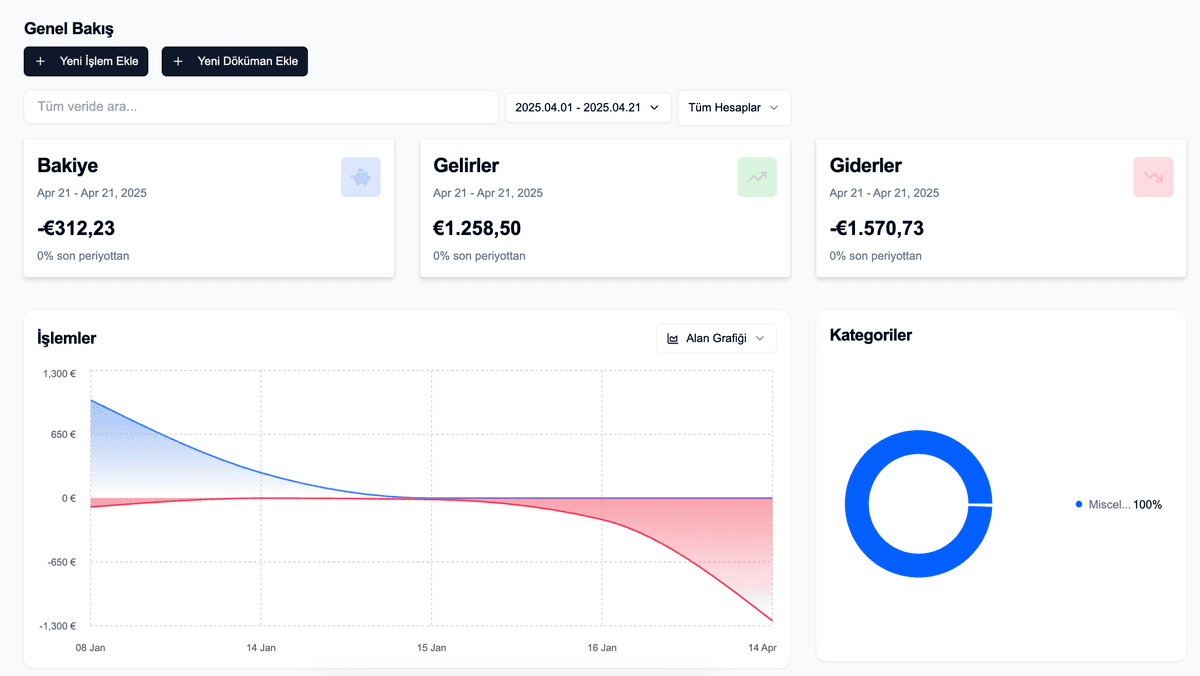Screen dimensions: 1200x676
Task: Toggle the blue legend dot next to Miscel...
Action: [1078, 505]
